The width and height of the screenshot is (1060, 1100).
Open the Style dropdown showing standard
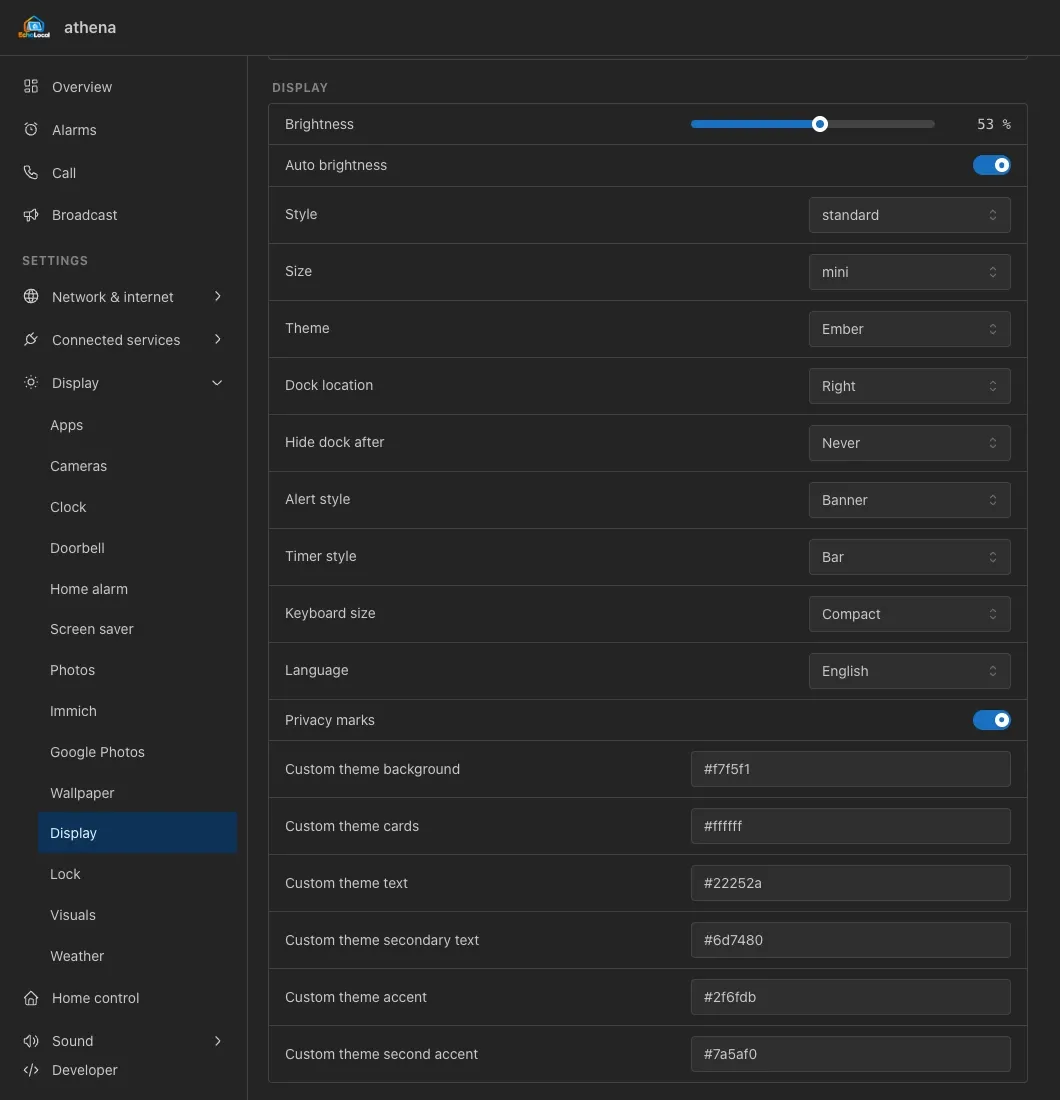909,215
